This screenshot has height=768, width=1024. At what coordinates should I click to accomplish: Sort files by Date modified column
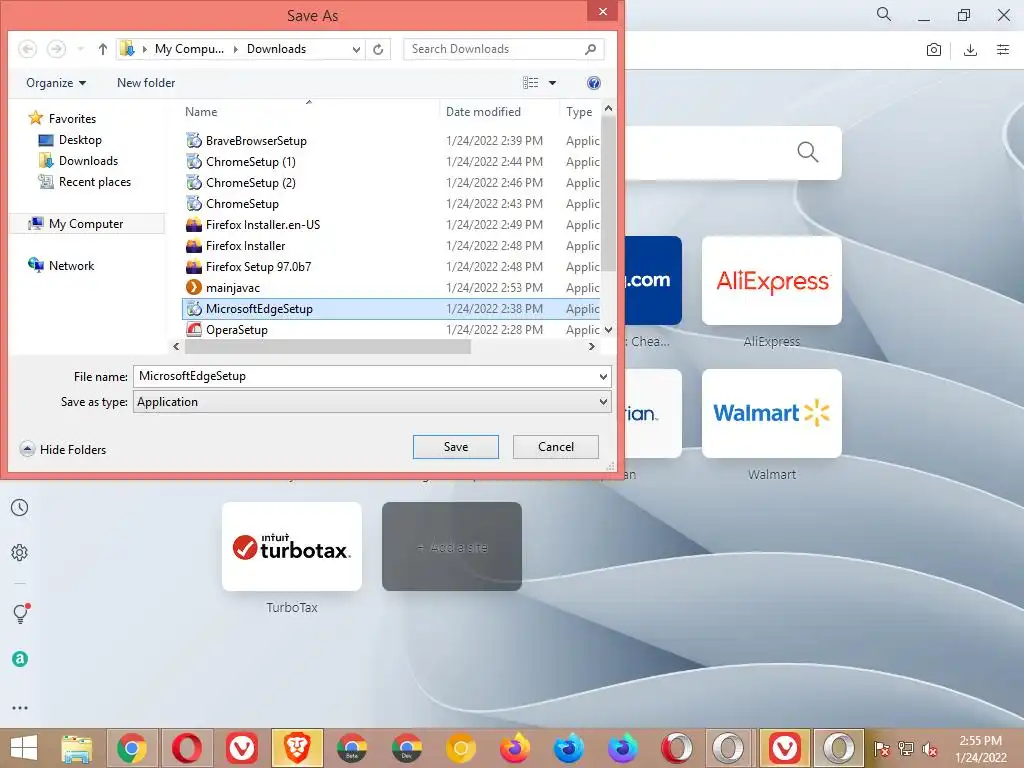click(483, 112)
